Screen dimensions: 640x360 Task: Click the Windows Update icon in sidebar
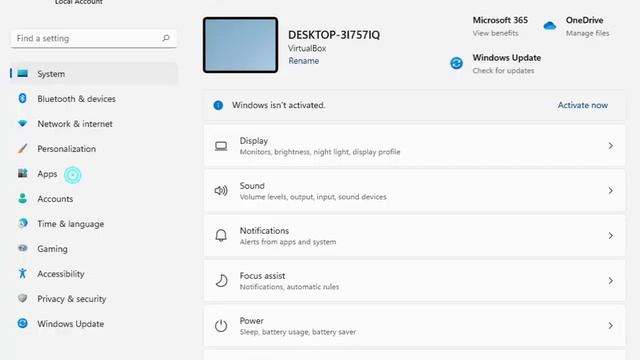(22, 323)
